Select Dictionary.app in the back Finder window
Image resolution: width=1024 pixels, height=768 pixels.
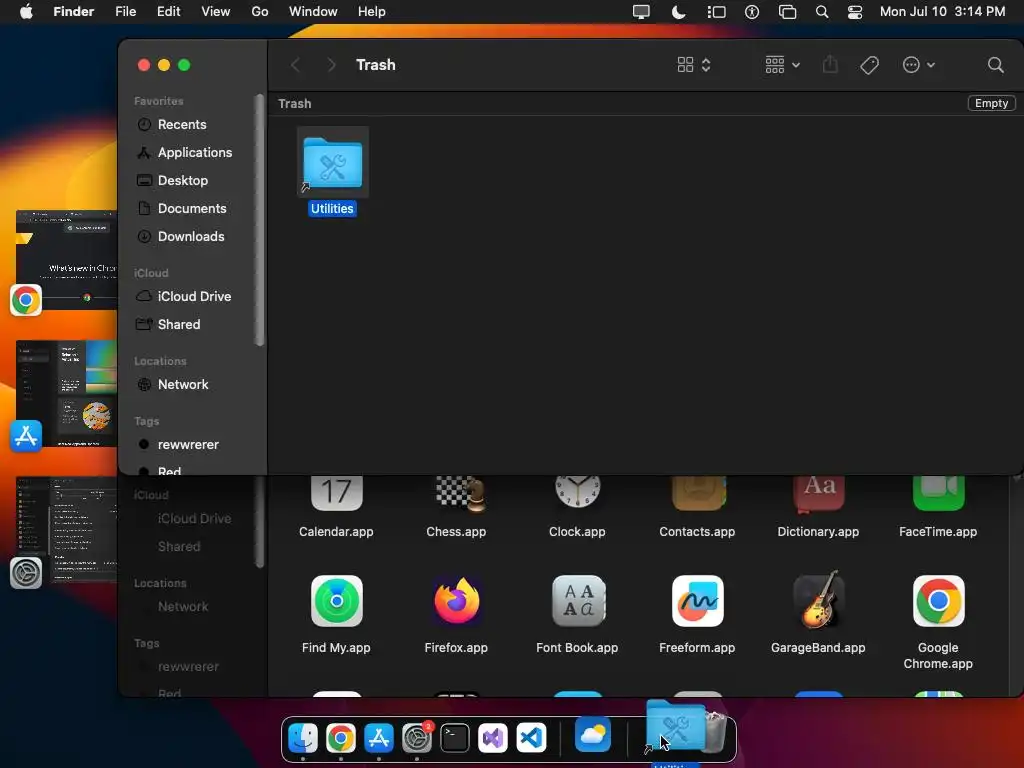(818, 509)
